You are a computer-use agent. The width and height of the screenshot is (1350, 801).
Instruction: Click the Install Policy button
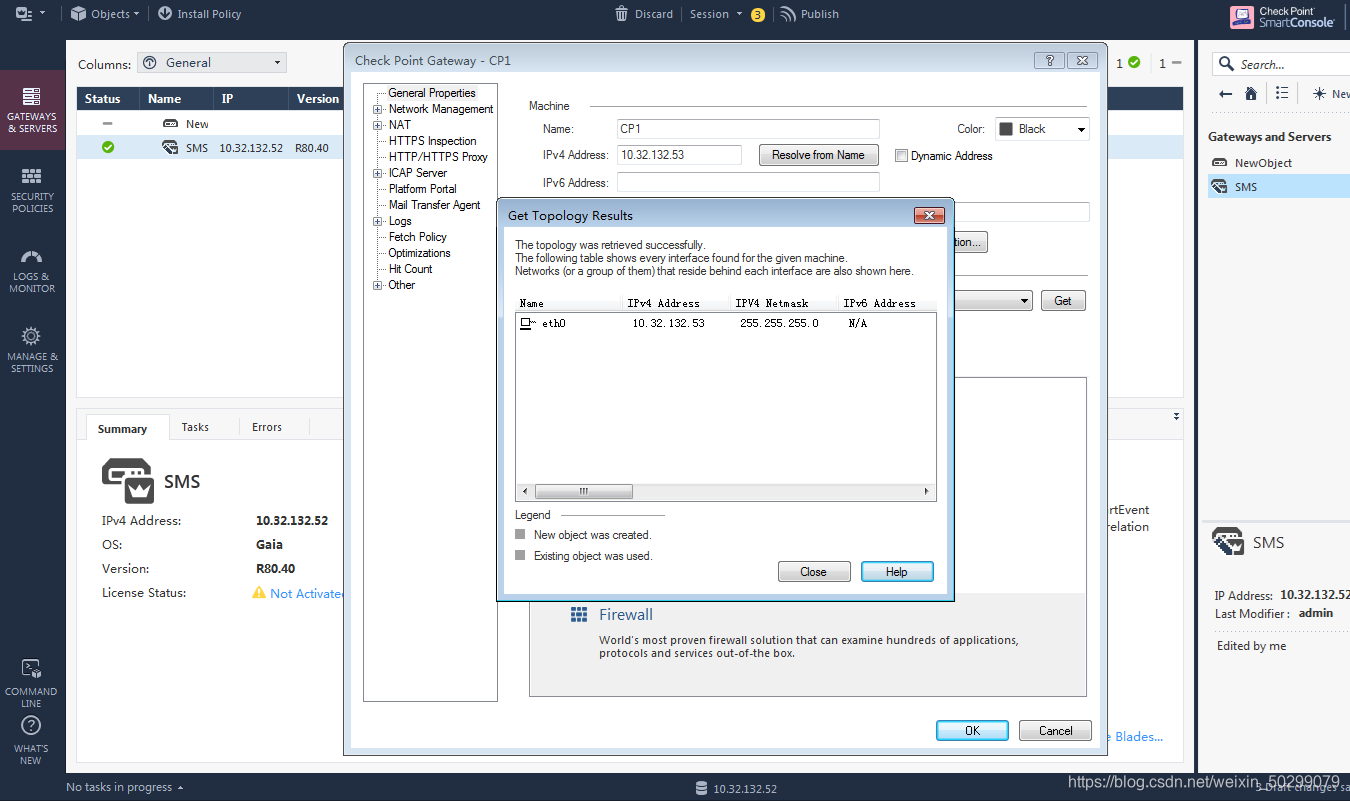point(199,14)
